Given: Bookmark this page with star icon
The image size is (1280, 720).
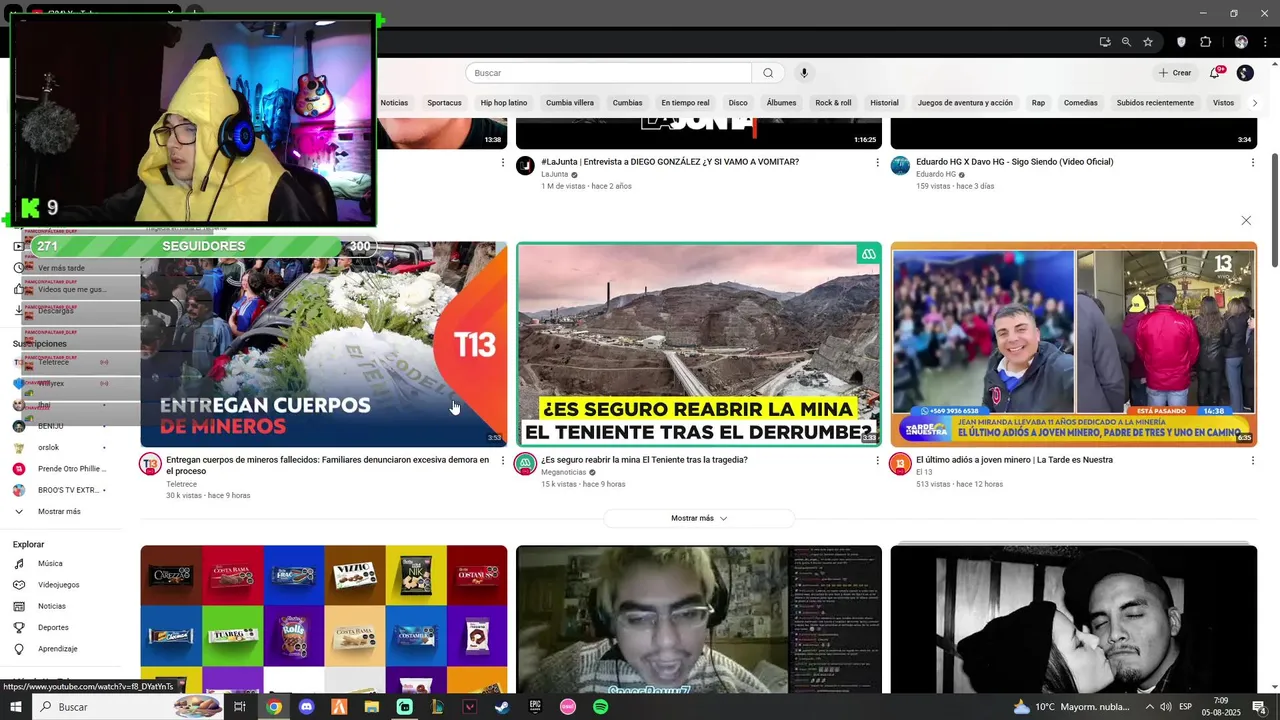Looking at the screenshot, I should [1148, 42].
